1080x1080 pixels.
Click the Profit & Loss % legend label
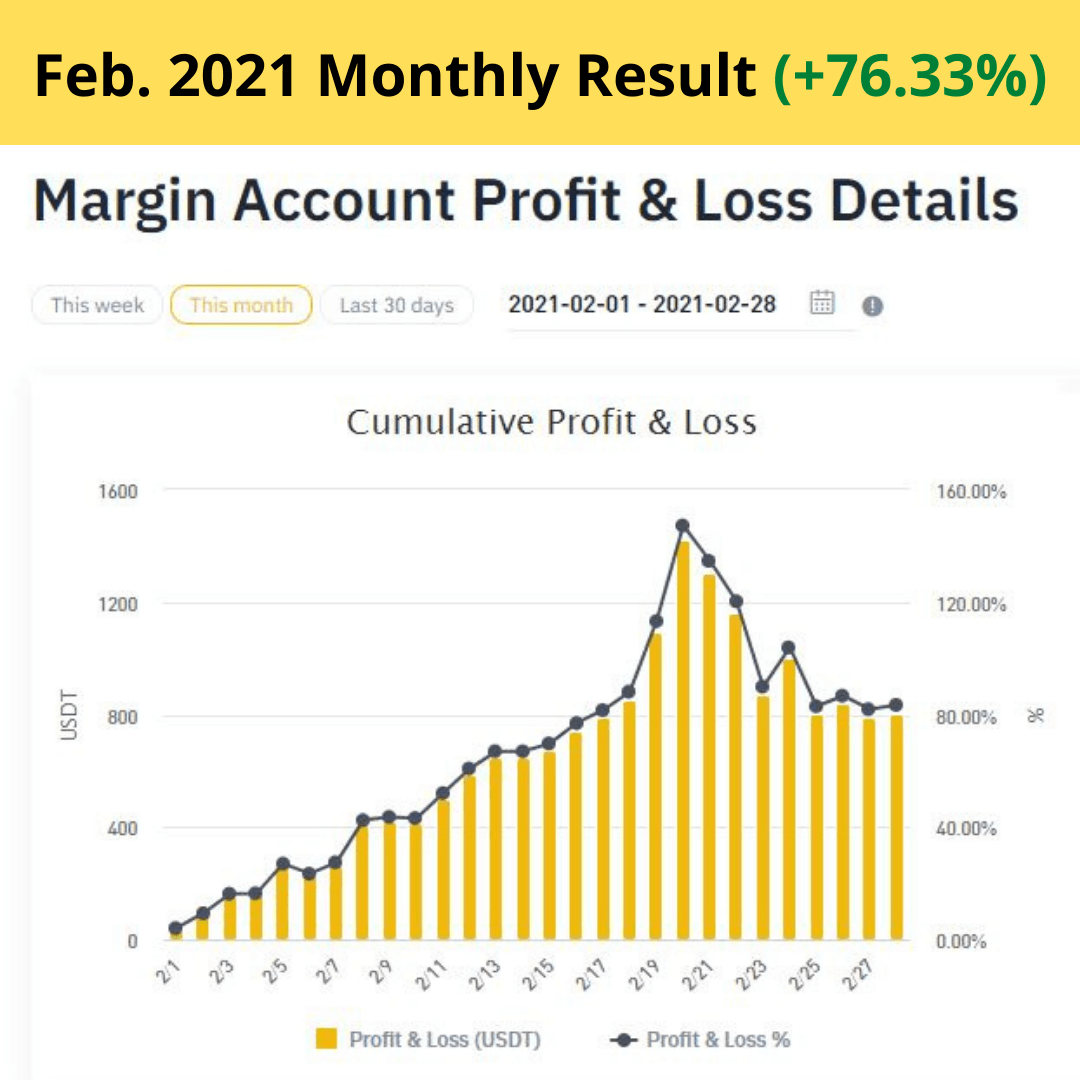(x=718, y=1040)
